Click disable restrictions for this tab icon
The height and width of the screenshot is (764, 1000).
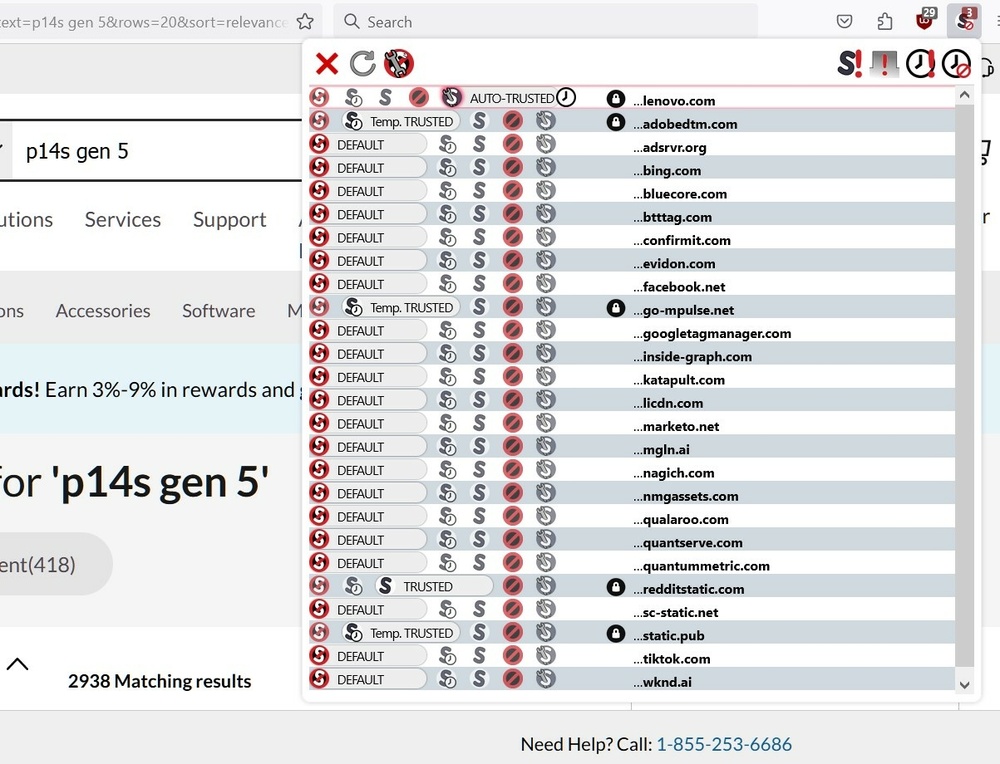tap(885, 64)
